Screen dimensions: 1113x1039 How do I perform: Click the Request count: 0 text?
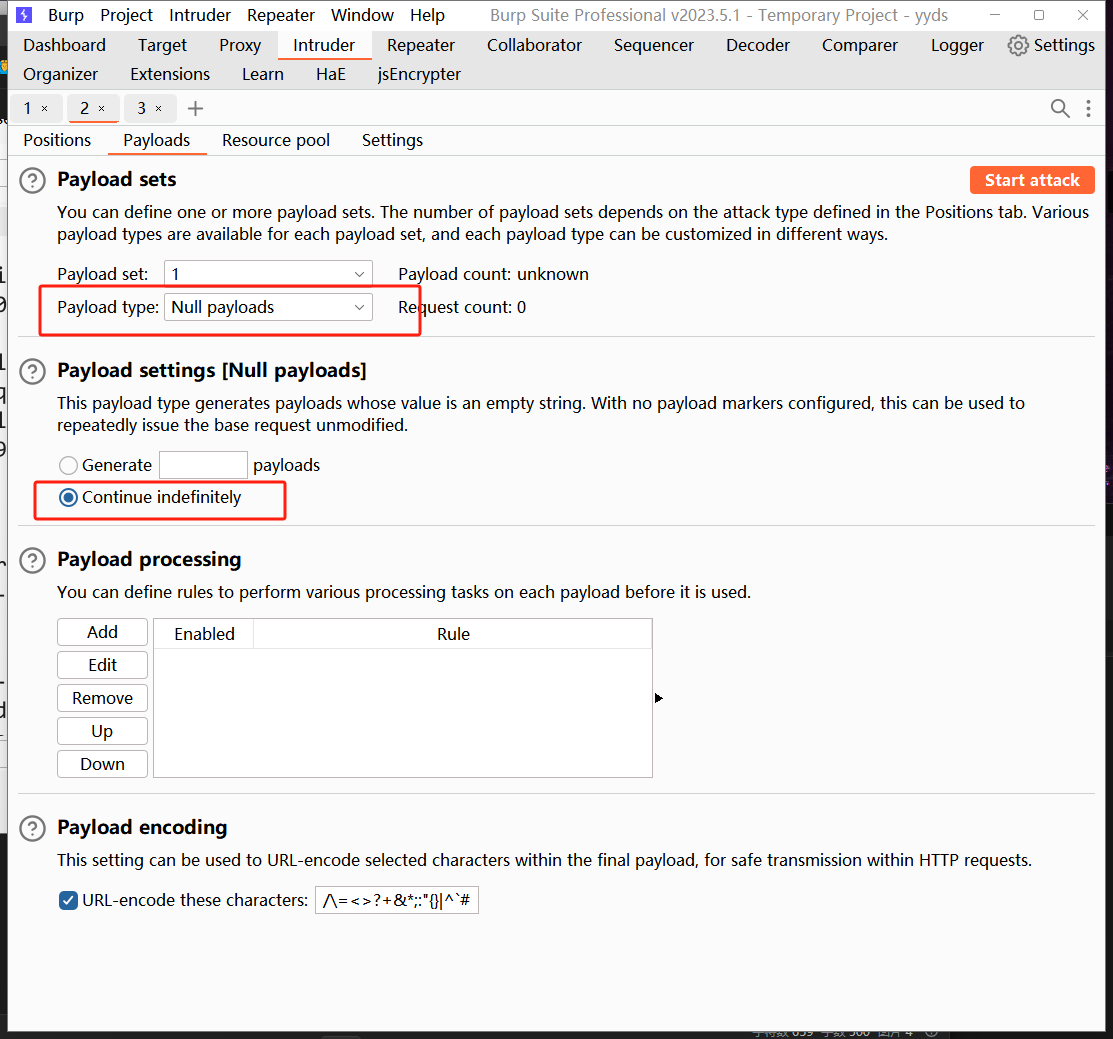tap(462, 307)
